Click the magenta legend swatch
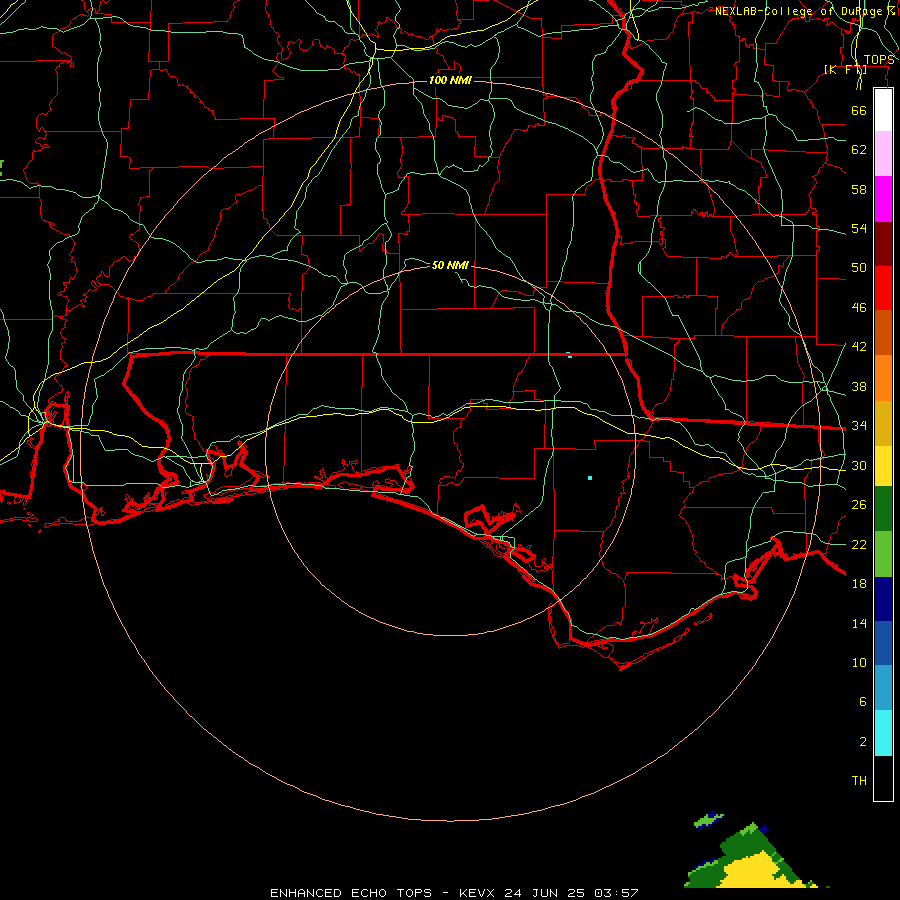 click(883, 199)
